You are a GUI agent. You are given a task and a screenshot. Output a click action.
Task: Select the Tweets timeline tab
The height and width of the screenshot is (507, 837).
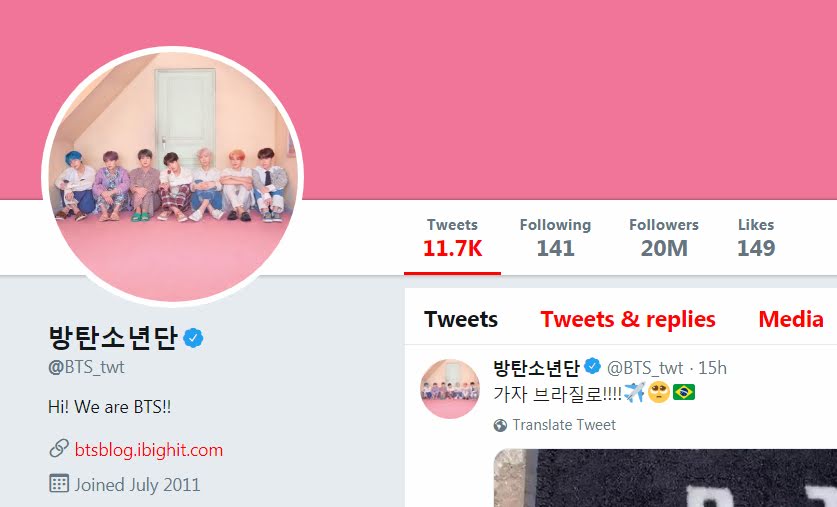click(x=461, y=319)
